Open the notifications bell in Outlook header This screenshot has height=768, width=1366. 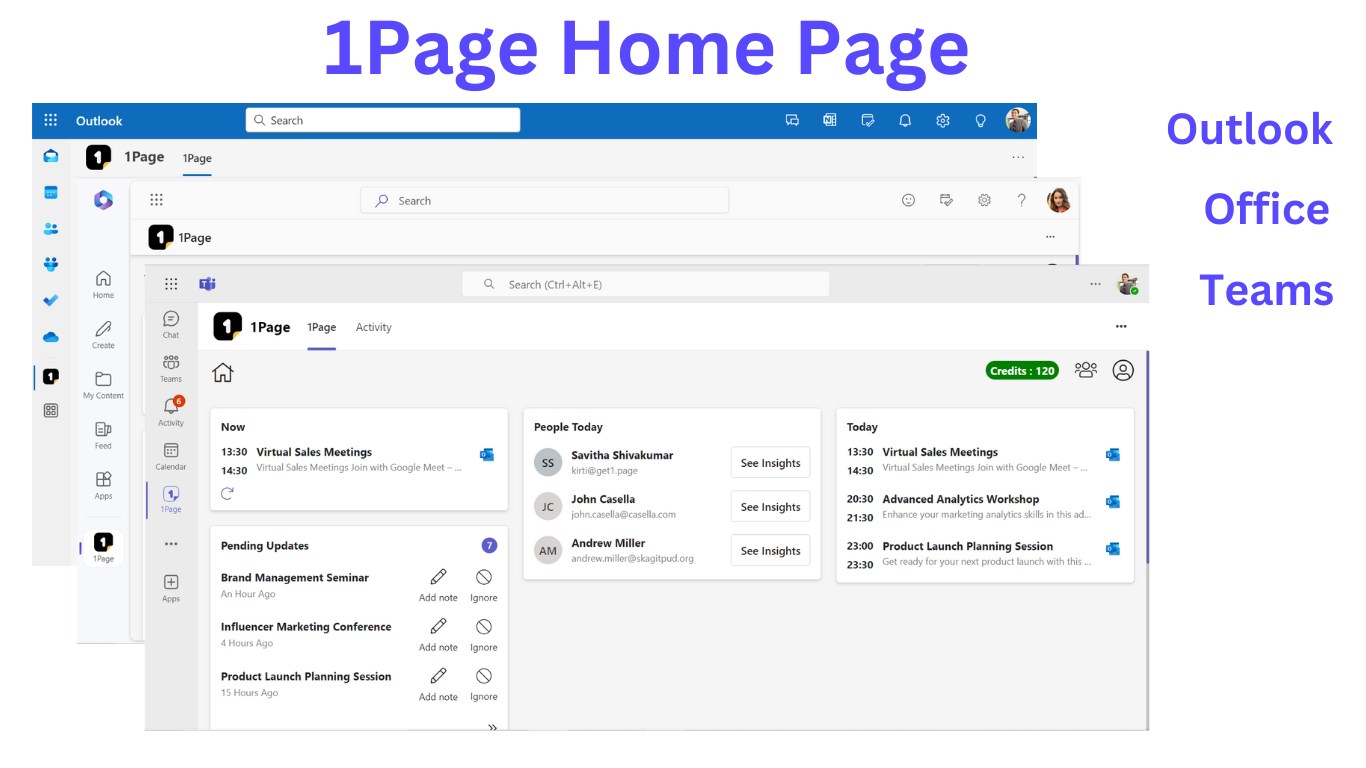coord(905,120)
